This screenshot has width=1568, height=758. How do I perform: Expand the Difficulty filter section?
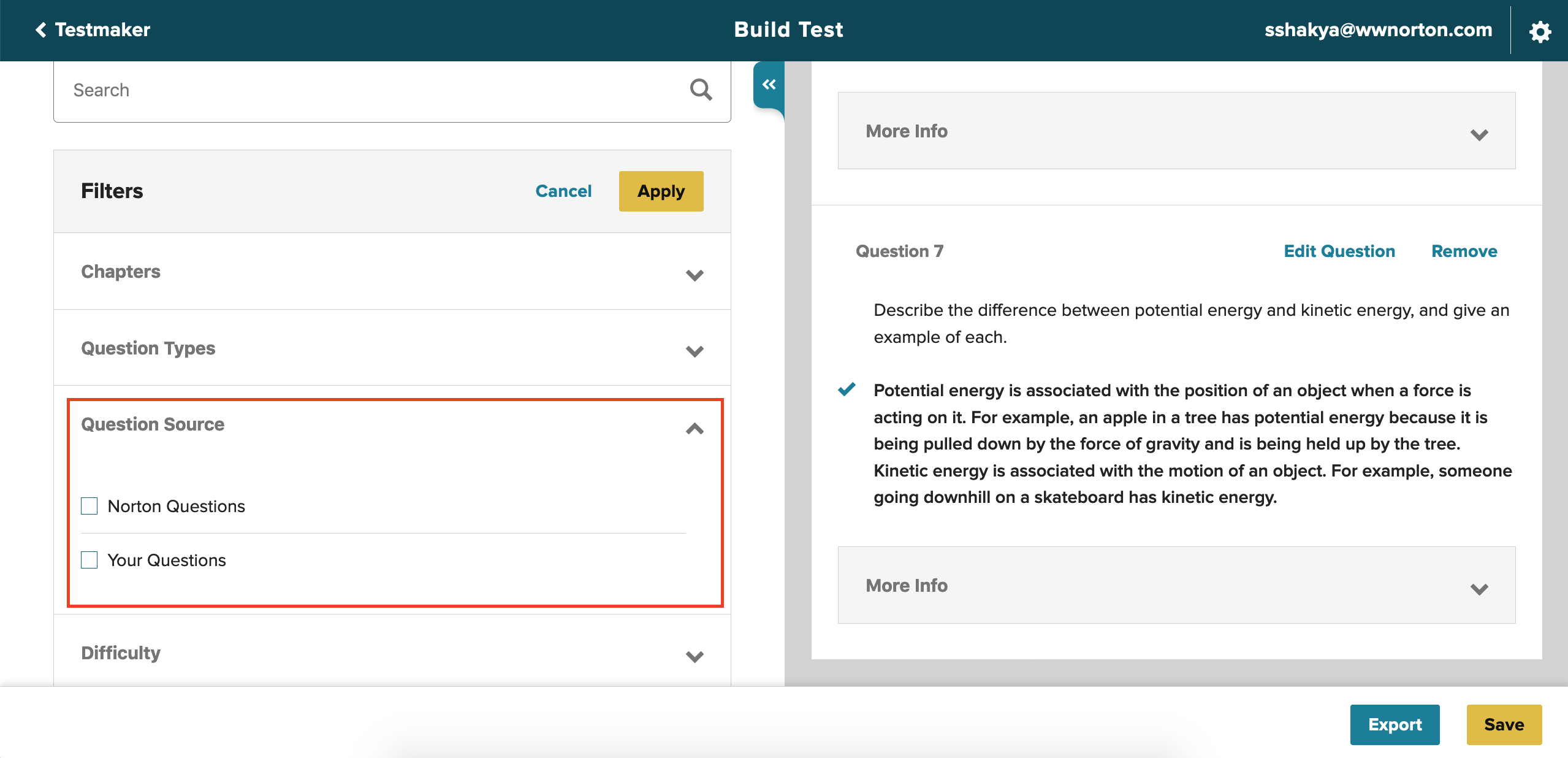(694, 656)
